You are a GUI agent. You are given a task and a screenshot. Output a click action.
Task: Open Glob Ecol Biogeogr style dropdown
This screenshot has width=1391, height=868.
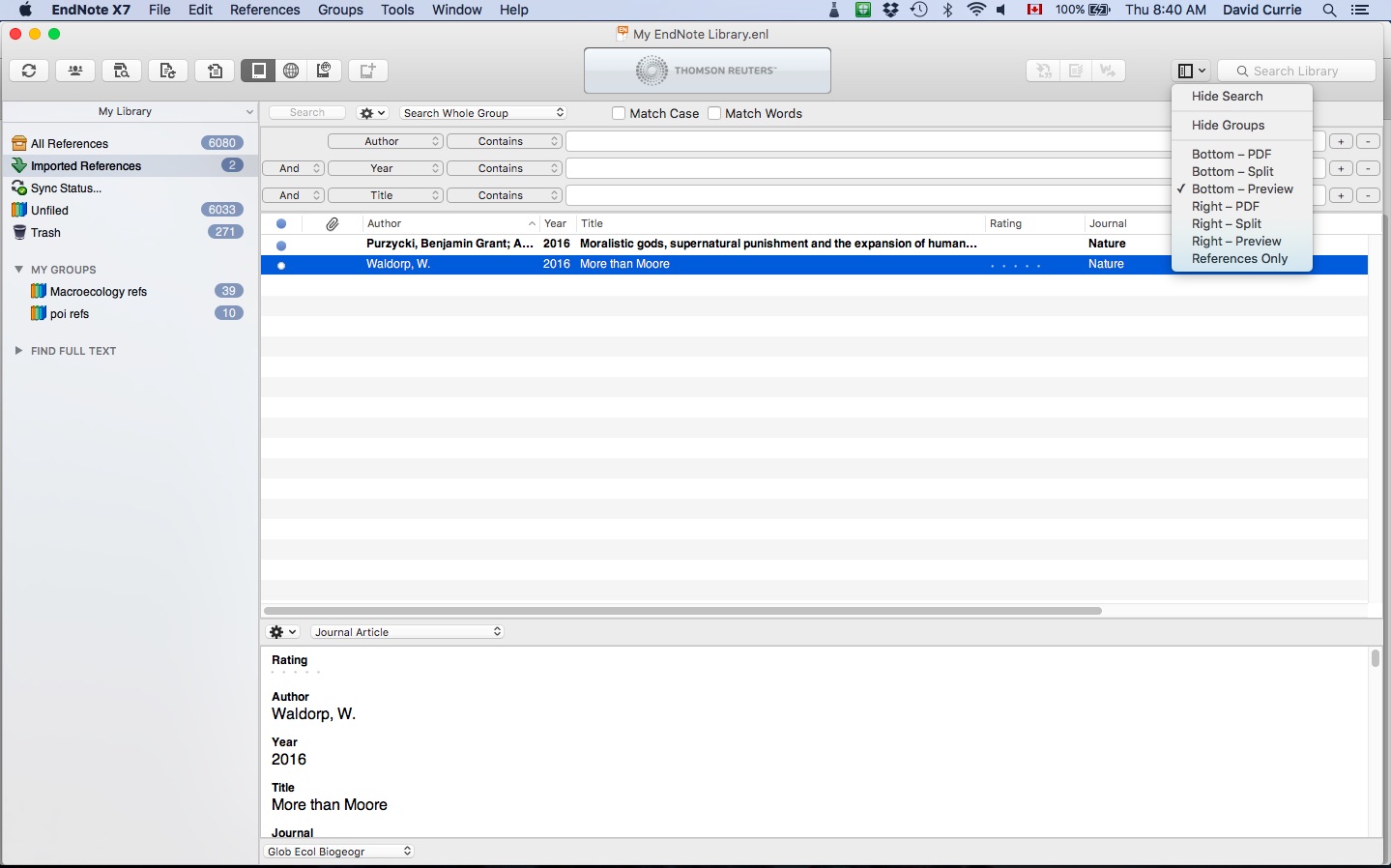pyautogui.click(x=338, y=852)
